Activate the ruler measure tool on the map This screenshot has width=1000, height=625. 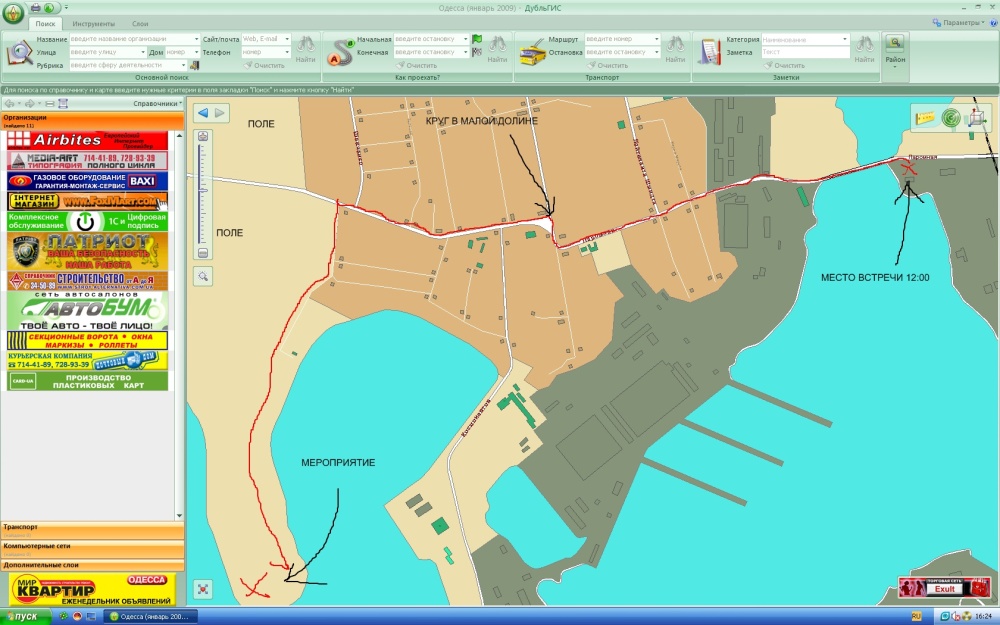click(925, 118)
